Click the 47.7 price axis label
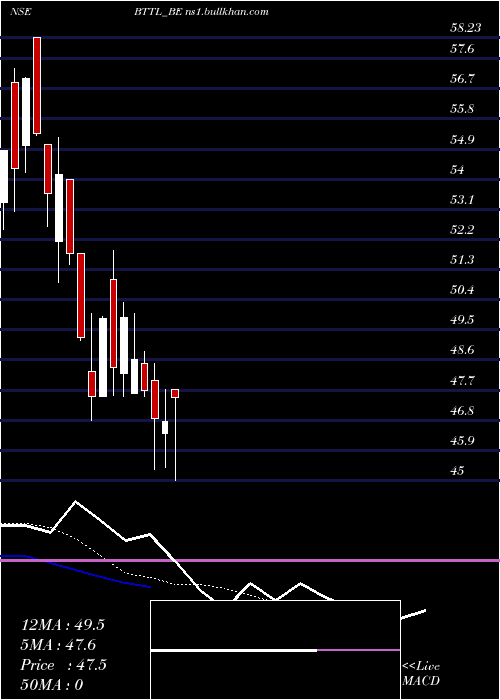Viewport: 500px width, 700px height. point(462,381)
